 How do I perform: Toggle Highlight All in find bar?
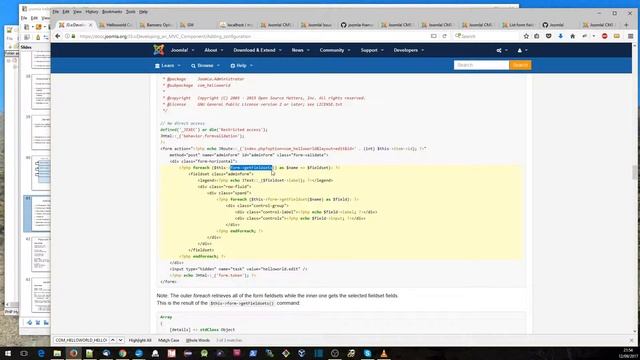pos(140,340)
